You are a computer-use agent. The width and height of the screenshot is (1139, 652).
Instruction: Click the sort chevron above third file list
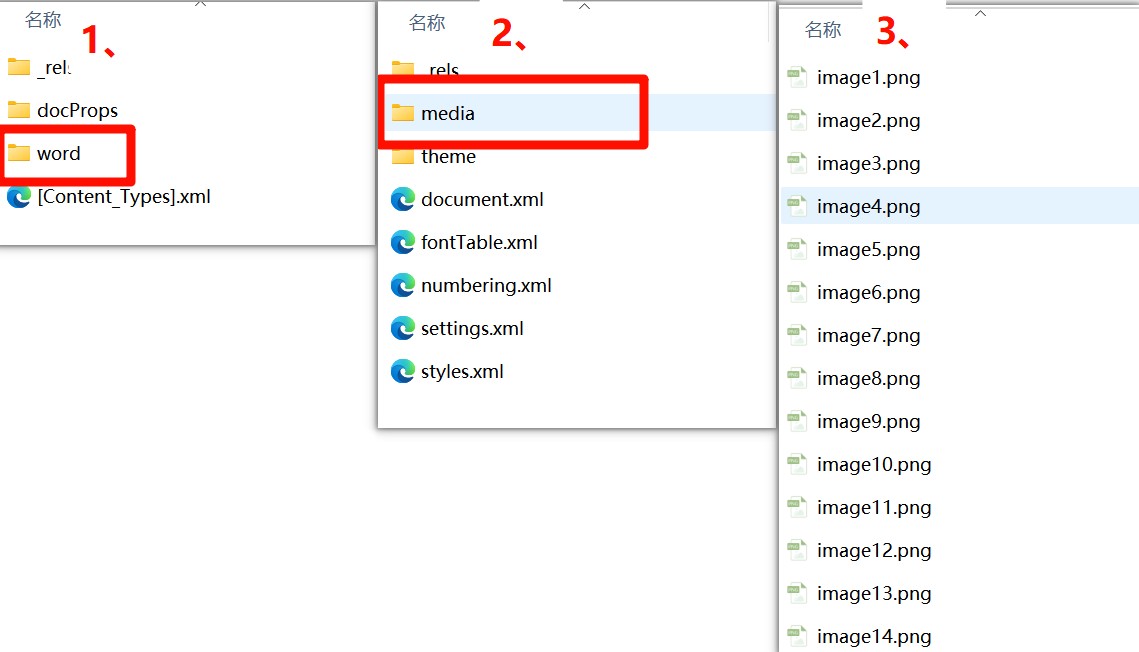981,13
